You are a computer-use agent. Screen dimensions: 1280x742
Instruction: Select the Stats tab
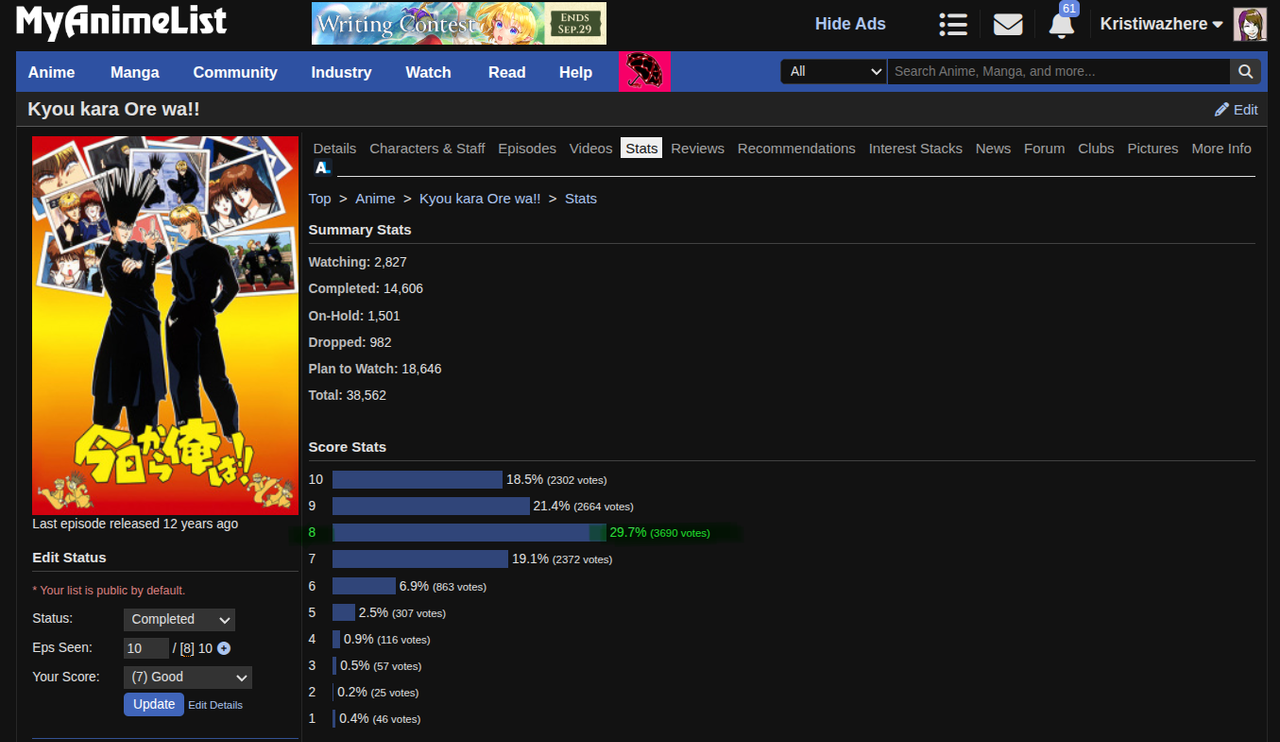(x=641, y=148)
